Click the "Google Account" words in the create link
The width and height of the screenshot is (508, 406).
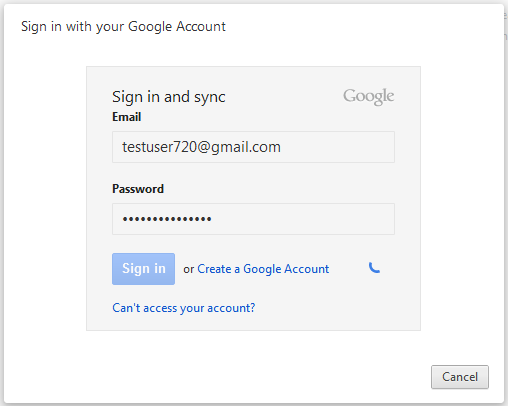[286, 269]
